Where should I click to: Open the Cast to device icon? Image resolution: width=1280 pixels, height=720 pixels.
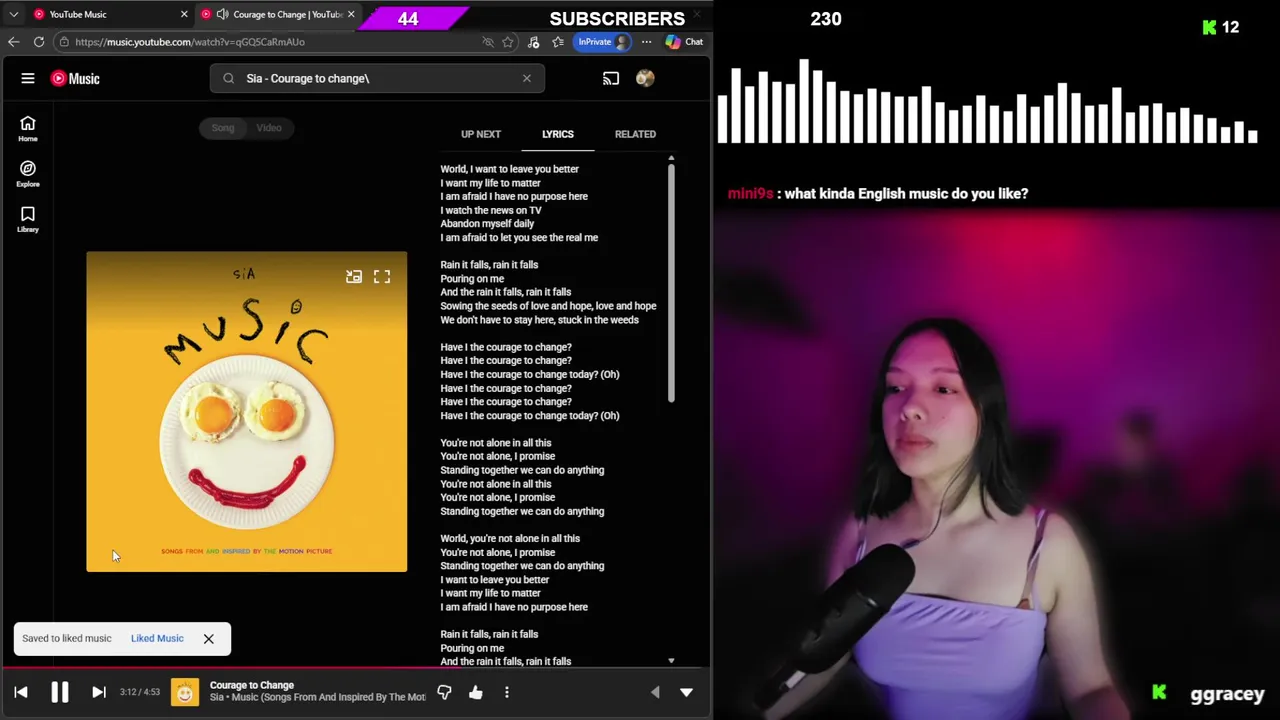coord(611,78)
